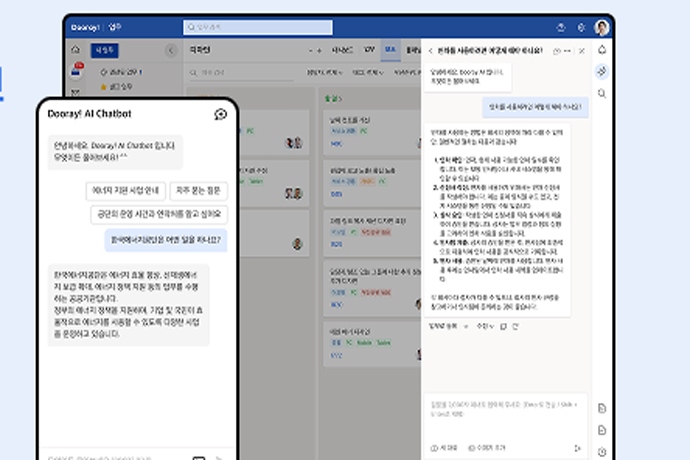Select the highlighted blue board tab
Screen dimensions: 690x460
click(x=390, y=48)
